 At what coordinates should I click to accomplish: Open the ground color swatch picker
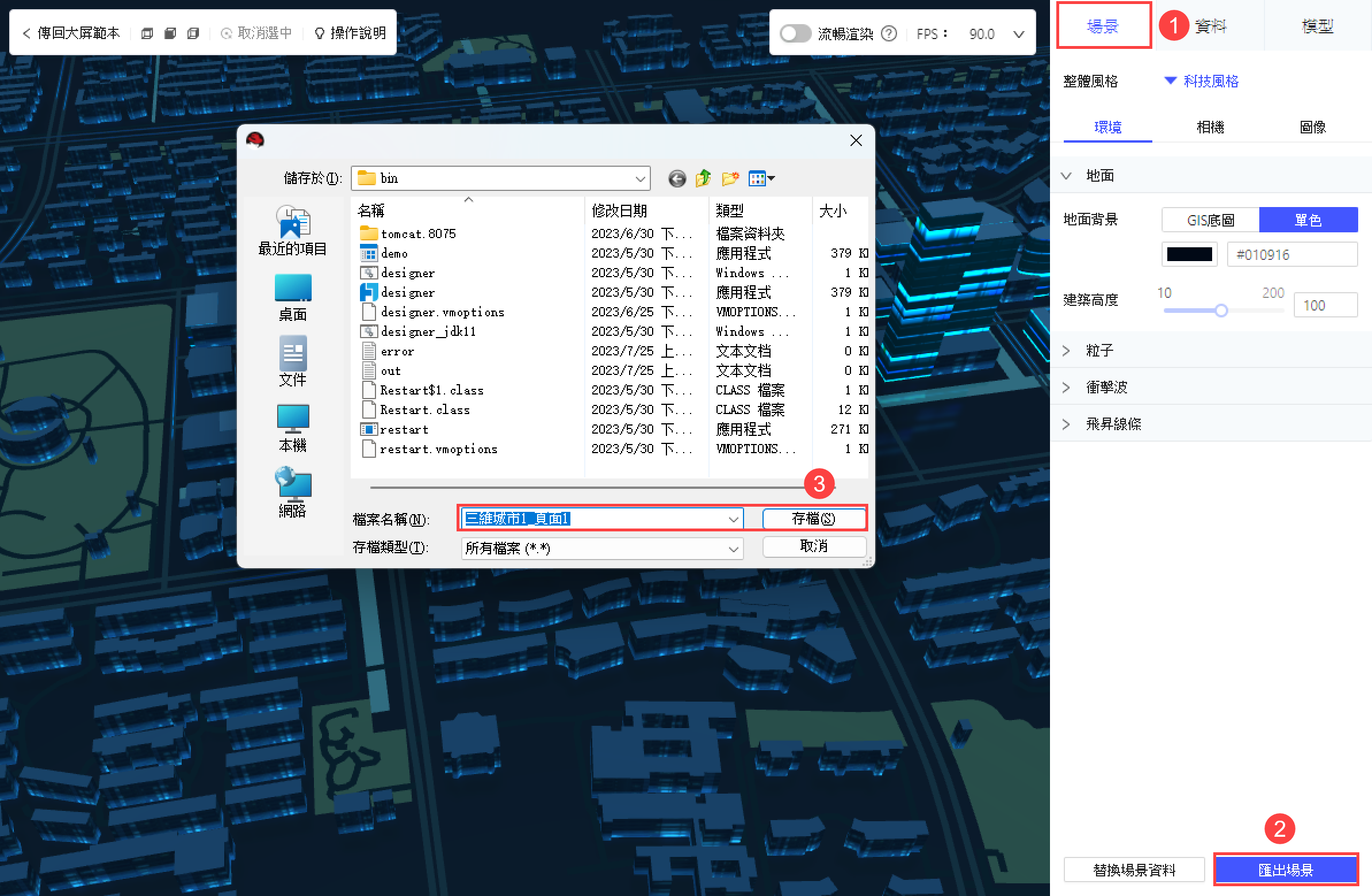tap(1189, 255)
